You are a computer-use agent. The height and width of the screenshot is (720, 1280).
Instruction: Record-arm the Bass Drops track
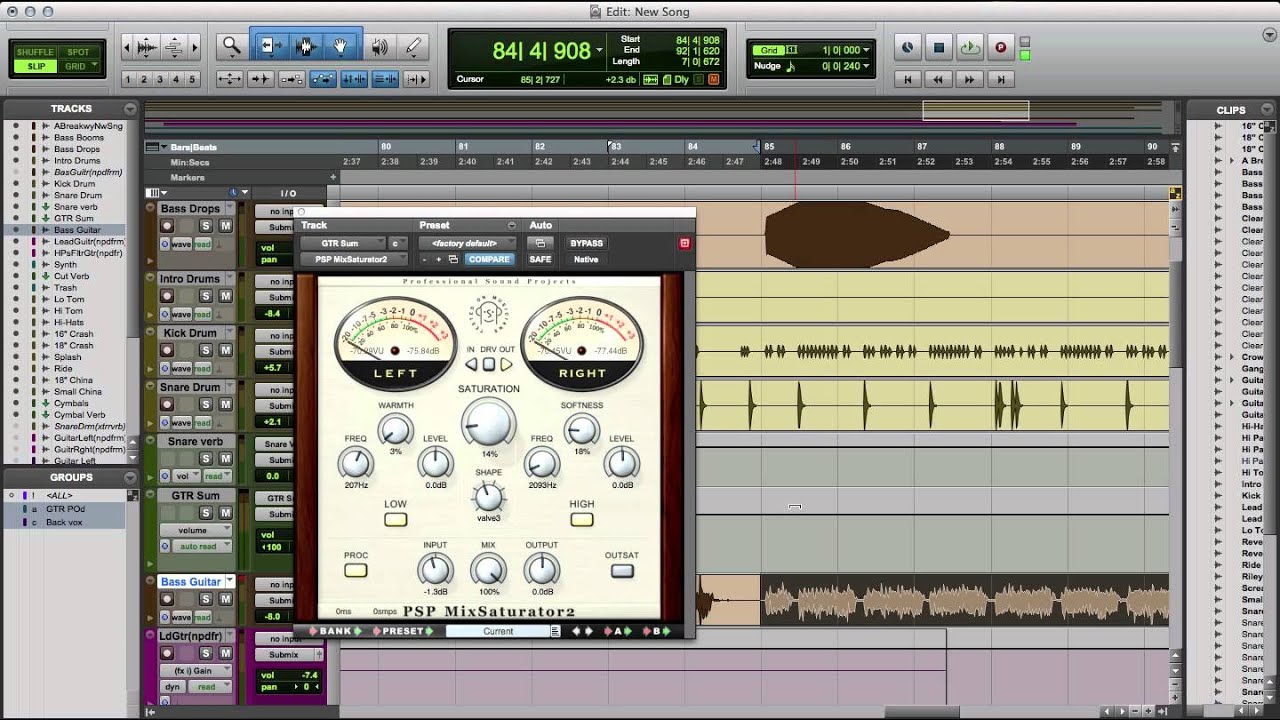point(167,226)
